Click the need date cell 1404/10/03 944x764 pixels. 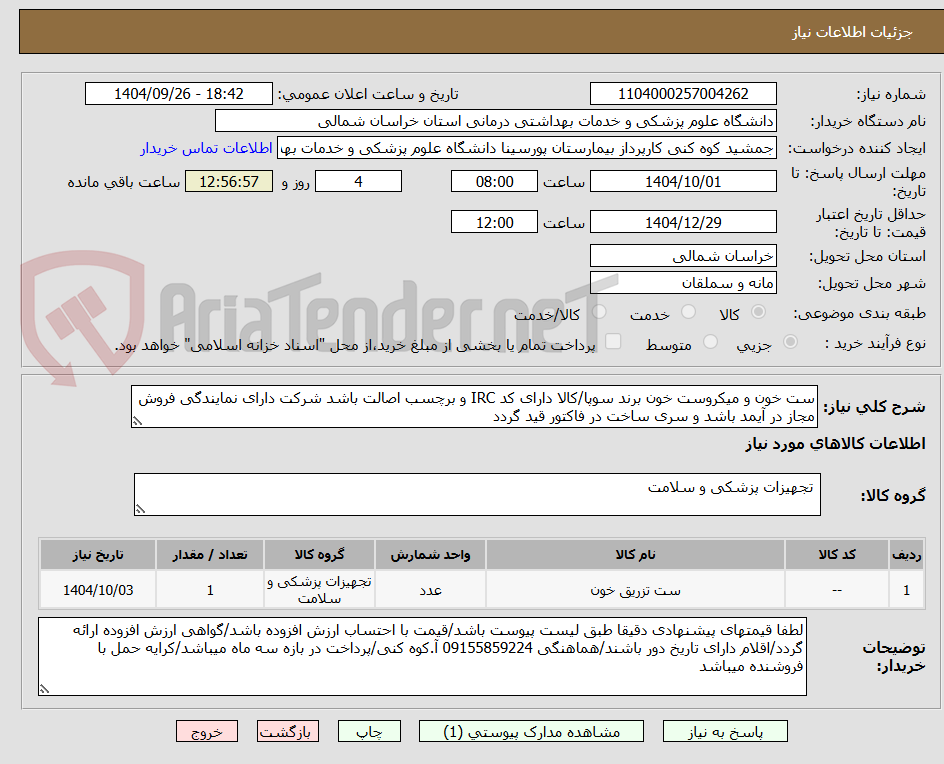(98, 590)
